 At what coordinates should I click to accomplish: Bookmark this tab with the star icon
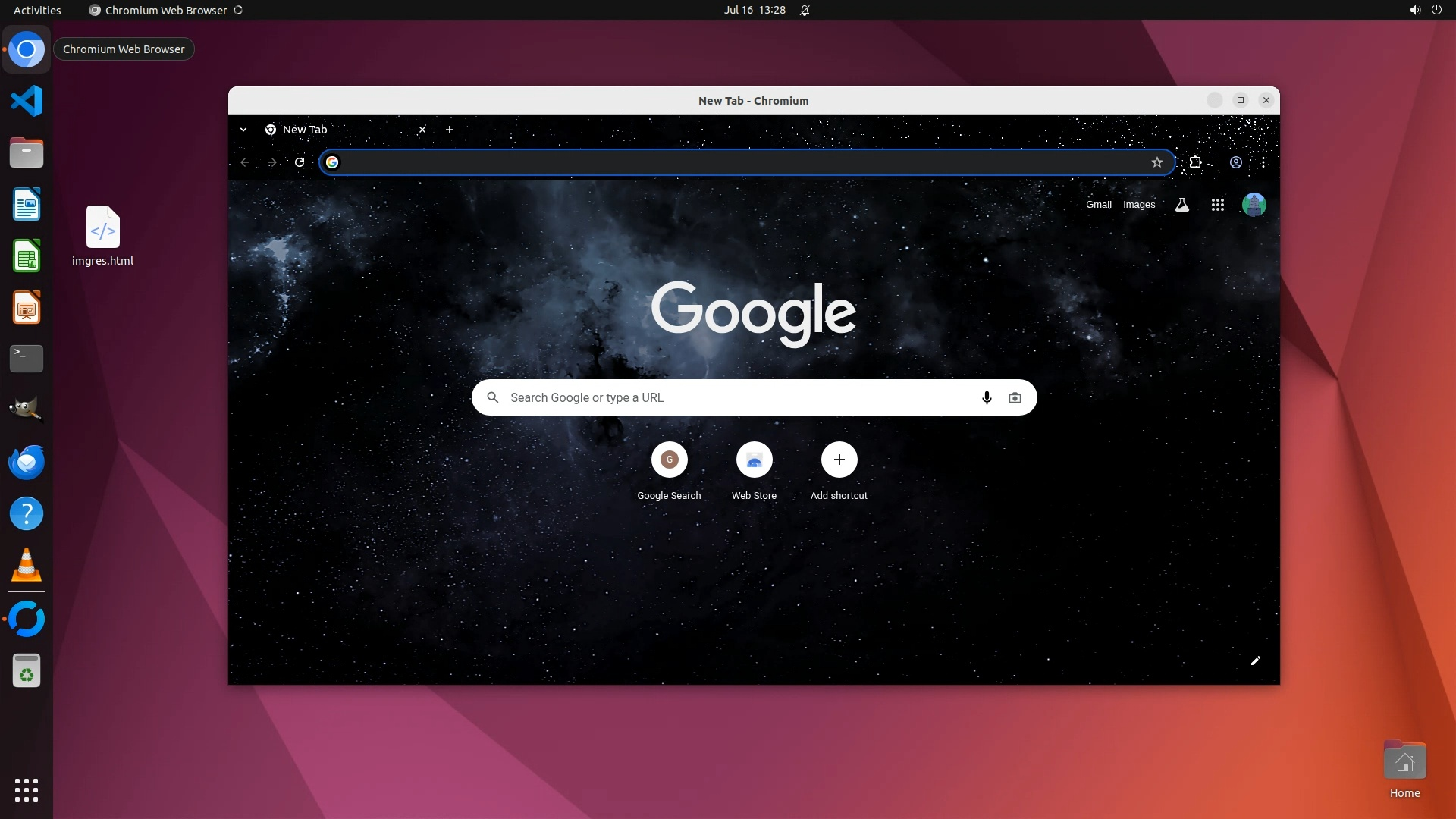(x=1157, y=162)
